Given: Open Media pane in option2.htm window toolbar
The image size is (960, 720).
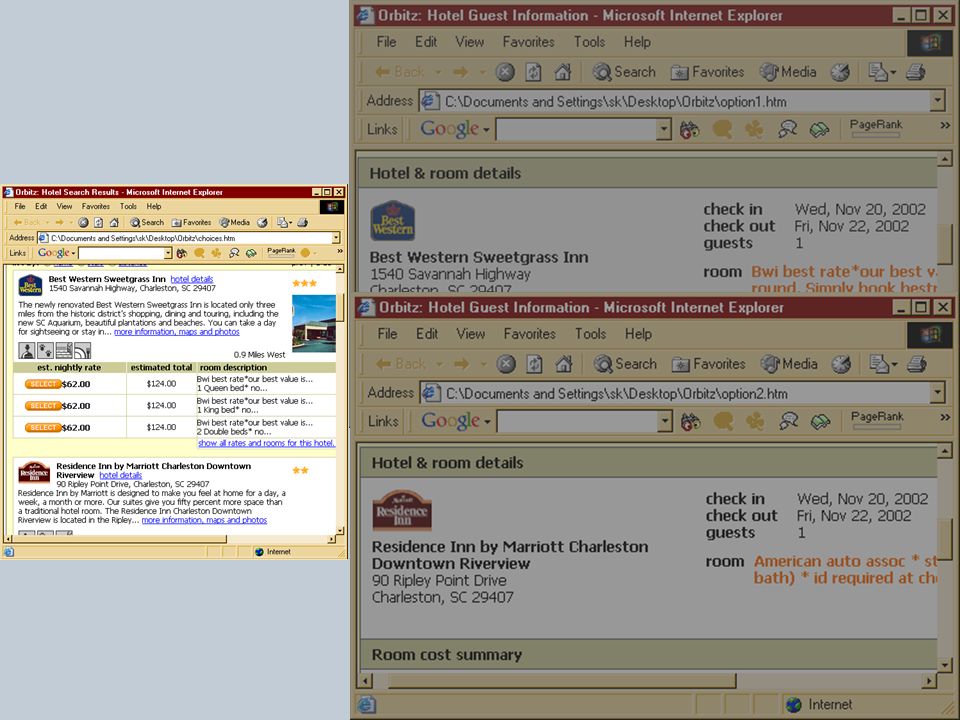Looking at the screenshot, I should 789,364.
